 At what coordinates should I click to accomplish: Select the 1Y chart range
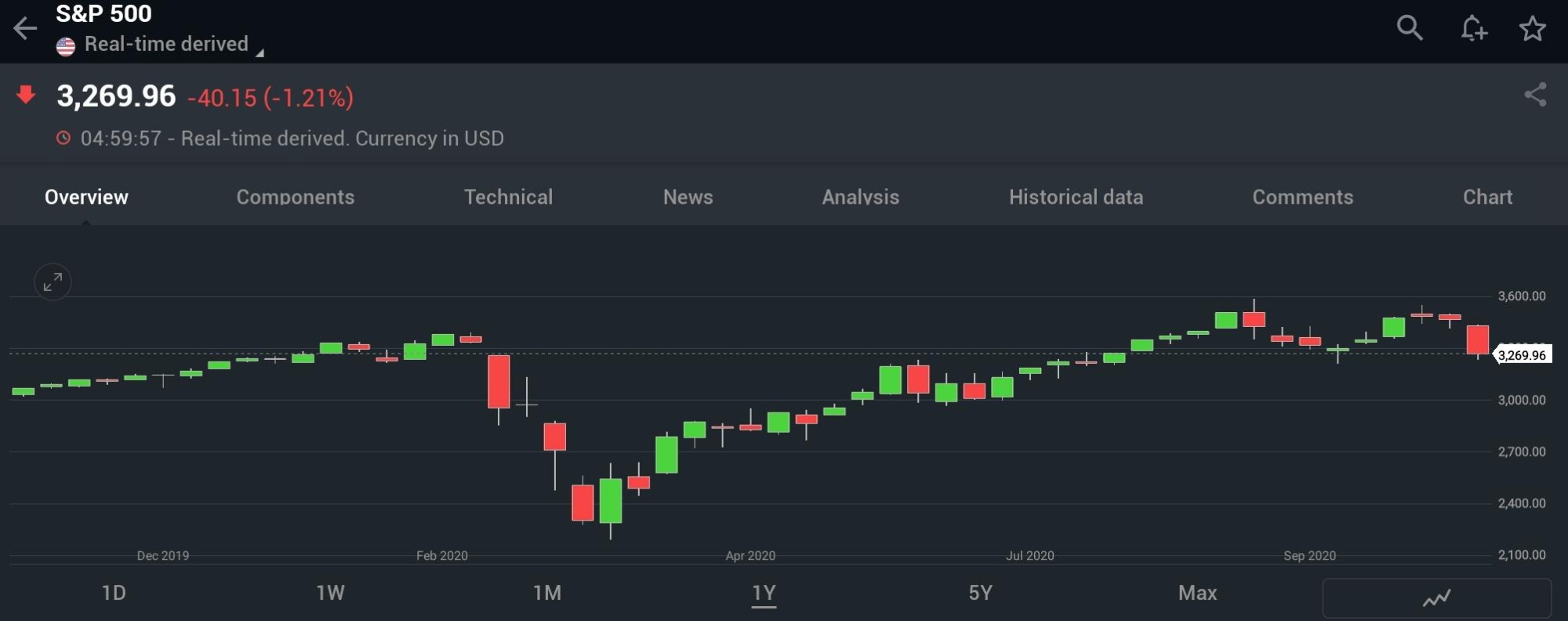pyautogui.click(x=764, y=593)
